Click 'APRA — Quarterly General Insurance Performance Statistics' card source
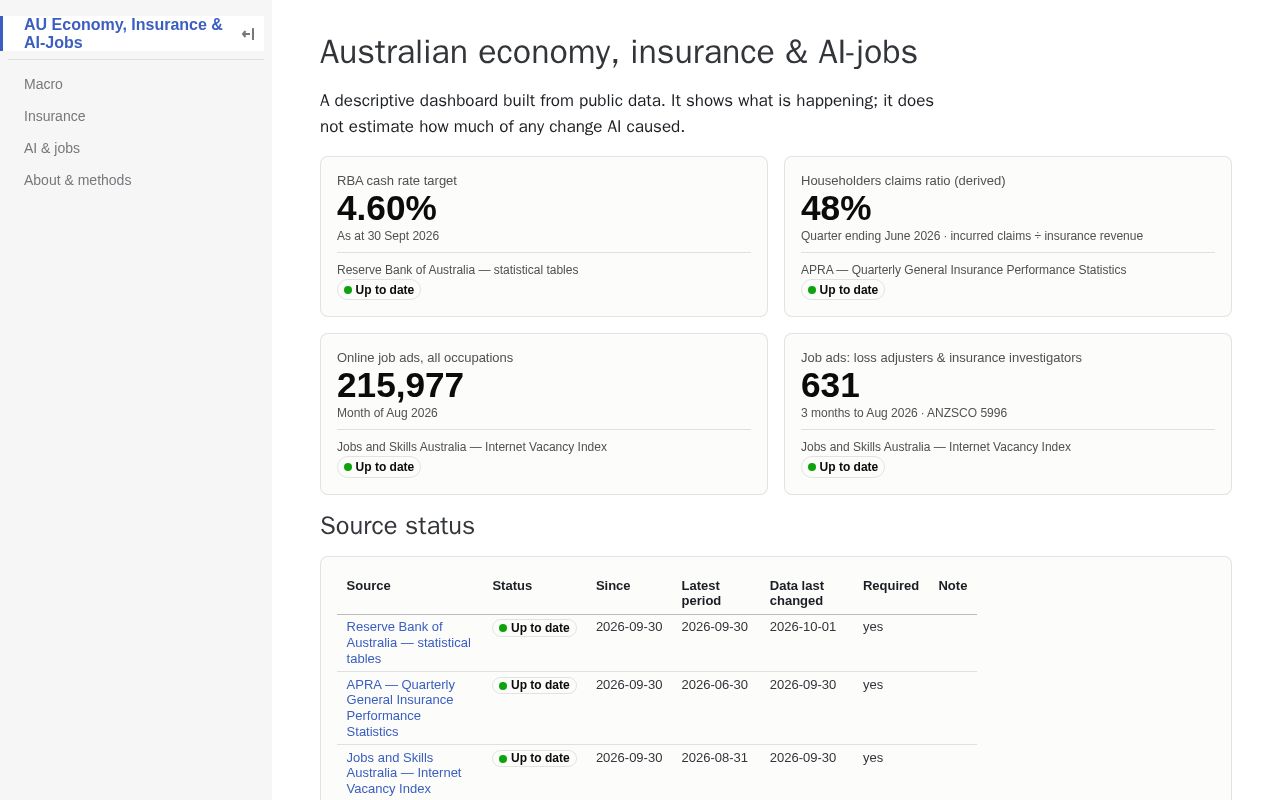Screen dimensions: 1280x800 [x=964, y=270]
